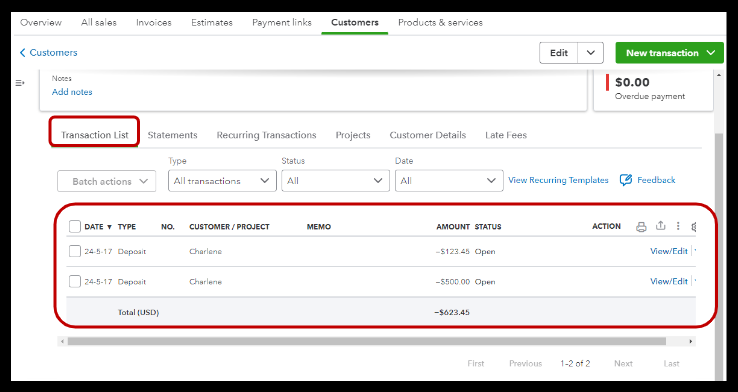The width and height of the screenshot is (738, 392).
Task: Click the horizontal scrollbar right arrow
Action: [691, 341]
